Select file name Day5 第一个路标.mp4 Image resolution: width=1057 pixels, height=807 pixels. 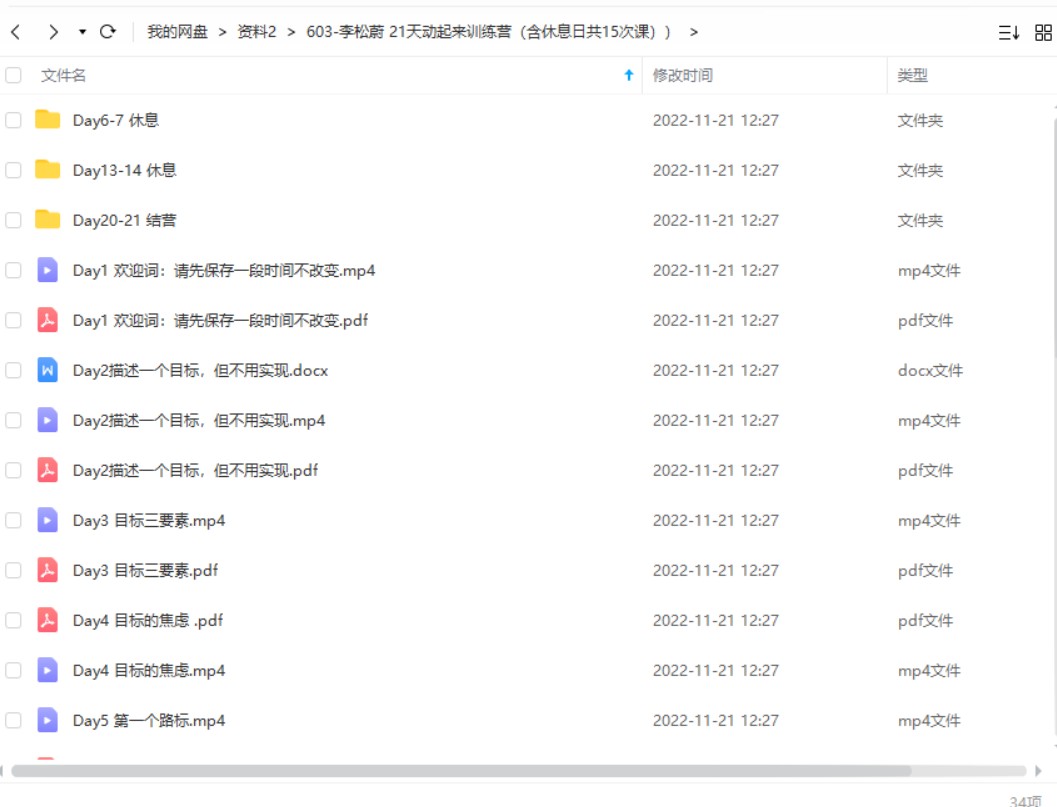[x=149, y=720]
